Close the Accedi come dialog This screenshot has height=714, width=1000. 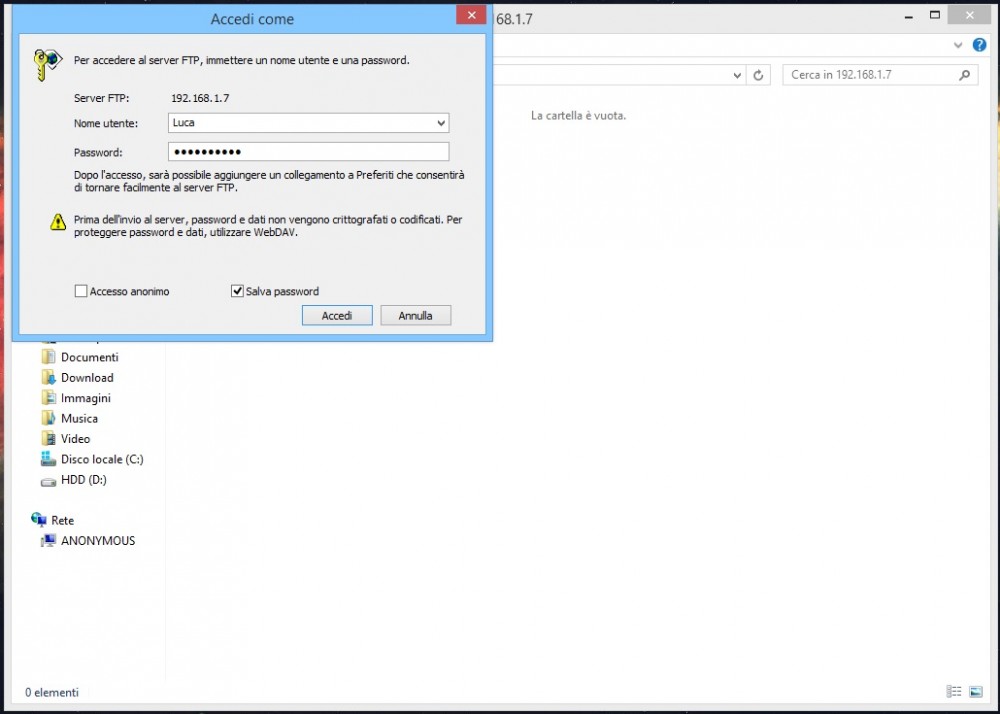point(471,15)
